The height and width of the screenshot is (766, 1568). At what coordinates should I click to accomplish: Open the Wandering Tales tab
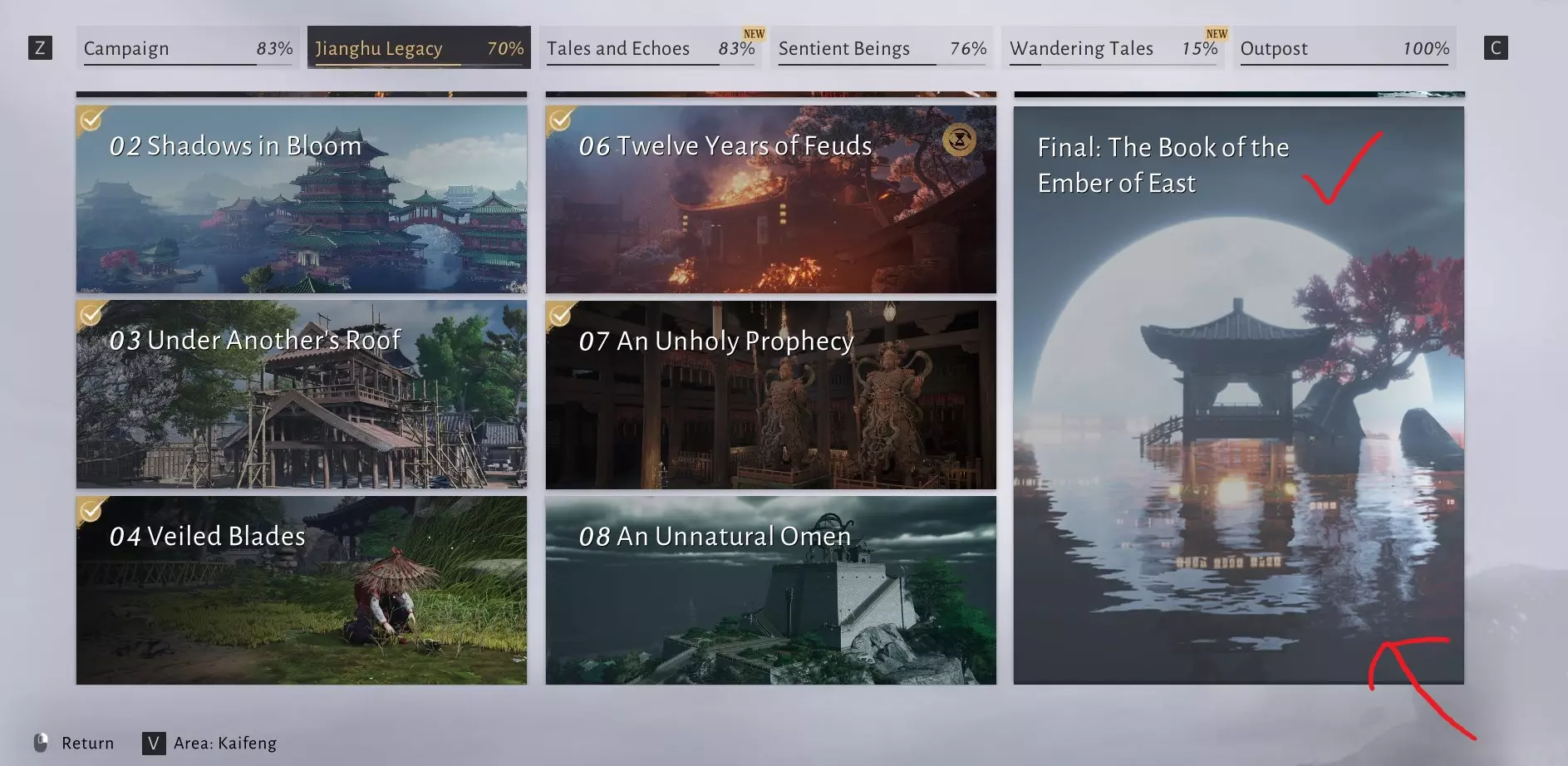click(x=1113, y=47)
